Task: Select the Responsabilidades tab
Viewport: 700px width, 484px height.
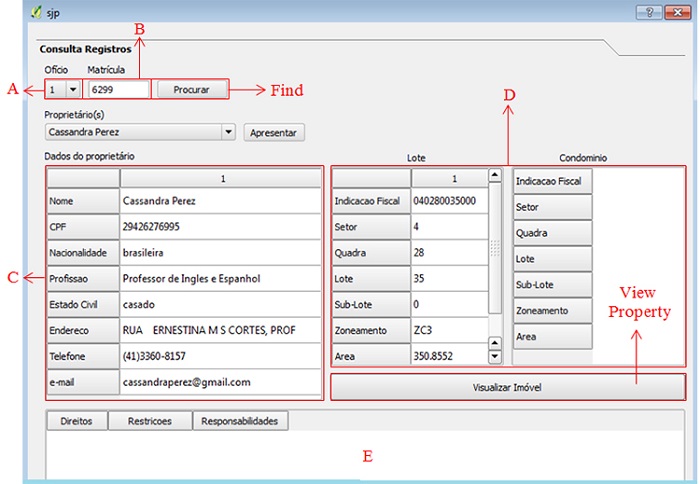Action: click(x=240, y=421)
